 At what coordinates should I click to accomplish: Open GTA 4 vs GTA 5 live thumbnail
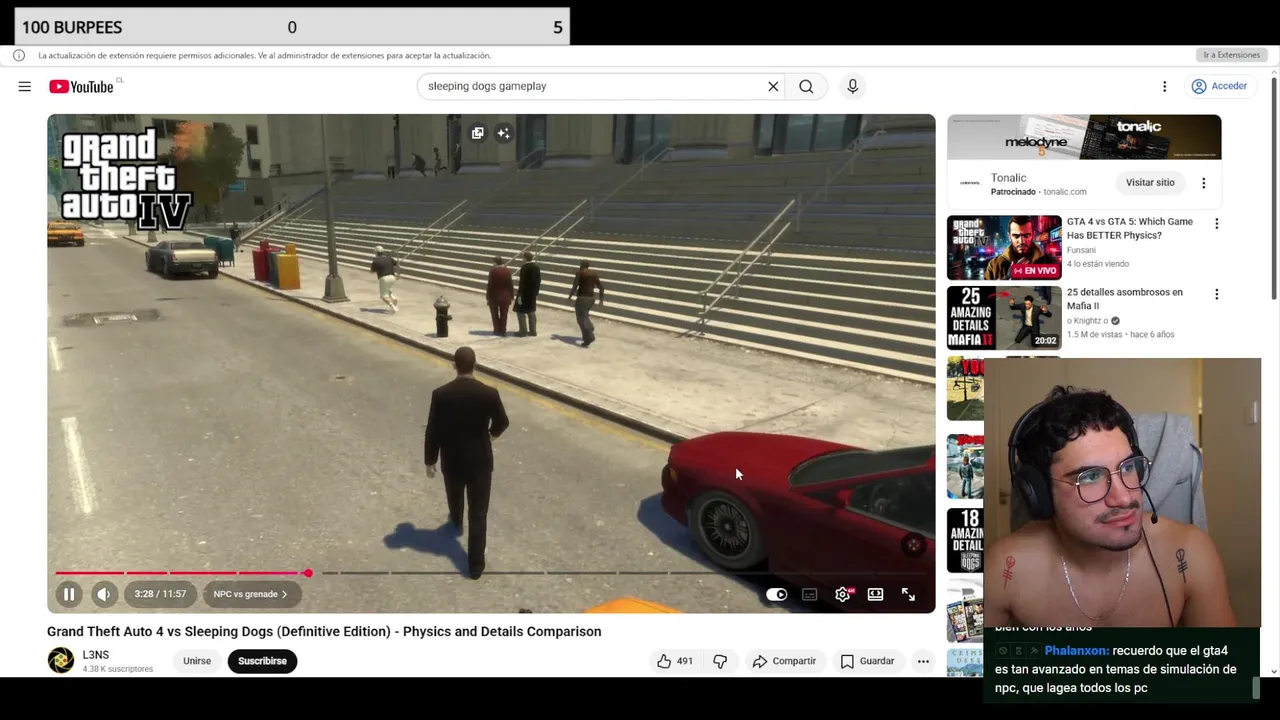click(x=1004, y=248)
